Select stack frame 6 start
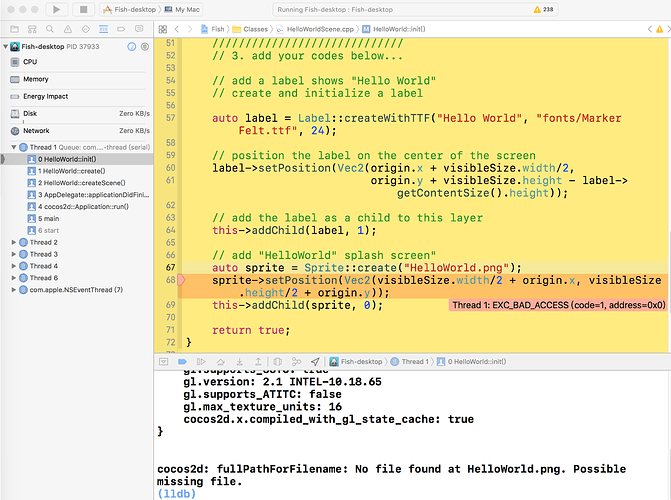The height and width of the screenshot is (500, 671). coord(77,230)
